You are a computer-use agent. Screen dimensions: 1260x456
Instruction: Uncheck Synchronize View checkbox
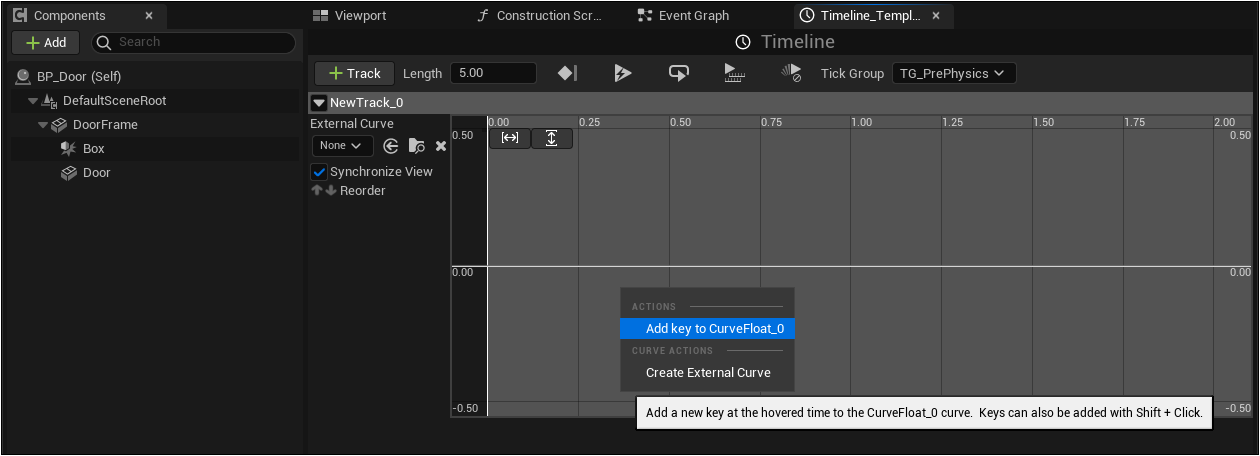pos(320,172)
